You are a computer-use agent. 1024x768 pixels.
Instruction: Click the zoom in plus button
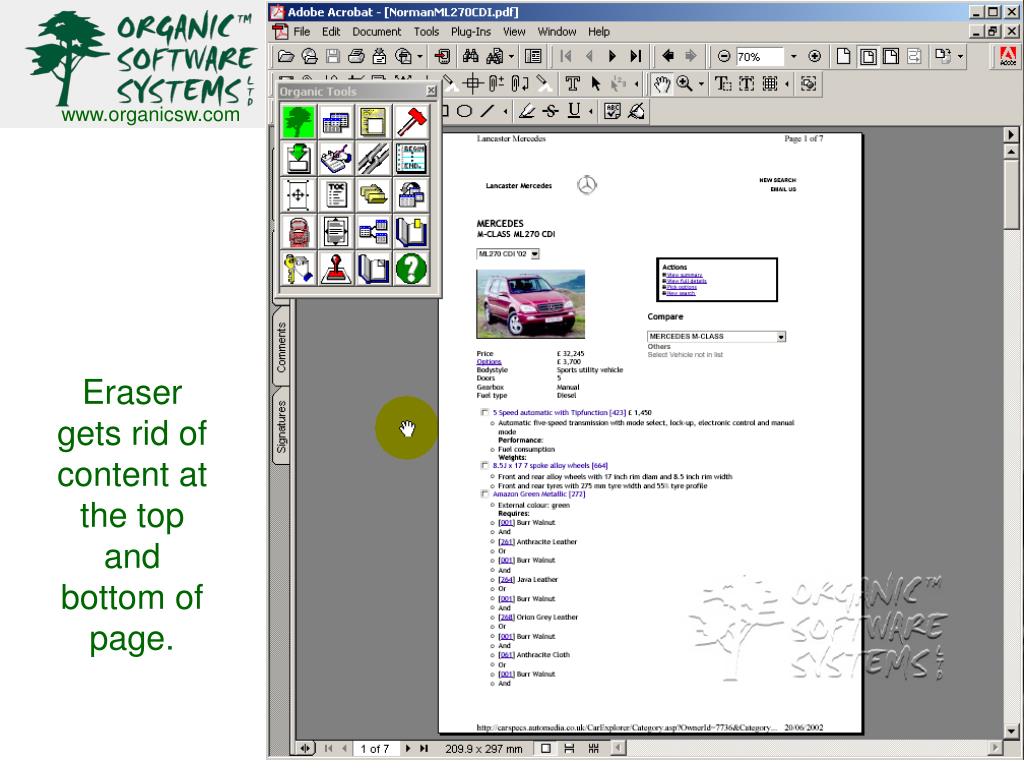[814, 57]
